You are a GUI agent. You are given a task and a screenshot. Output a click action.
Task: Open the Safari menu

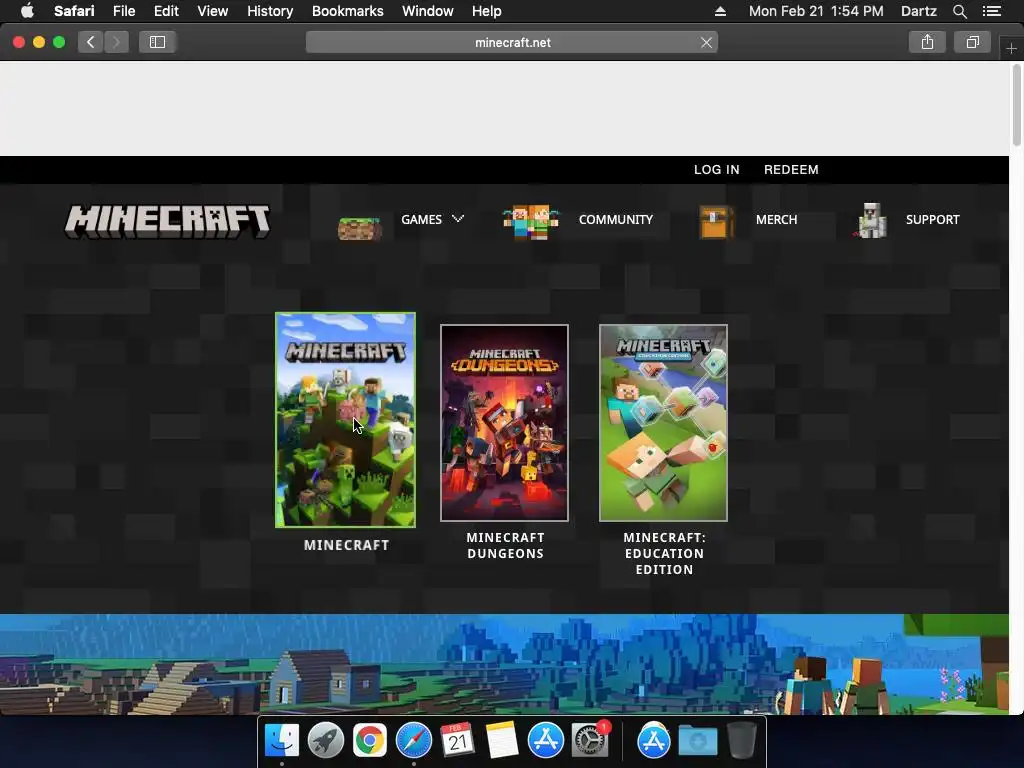coord(74,11)
